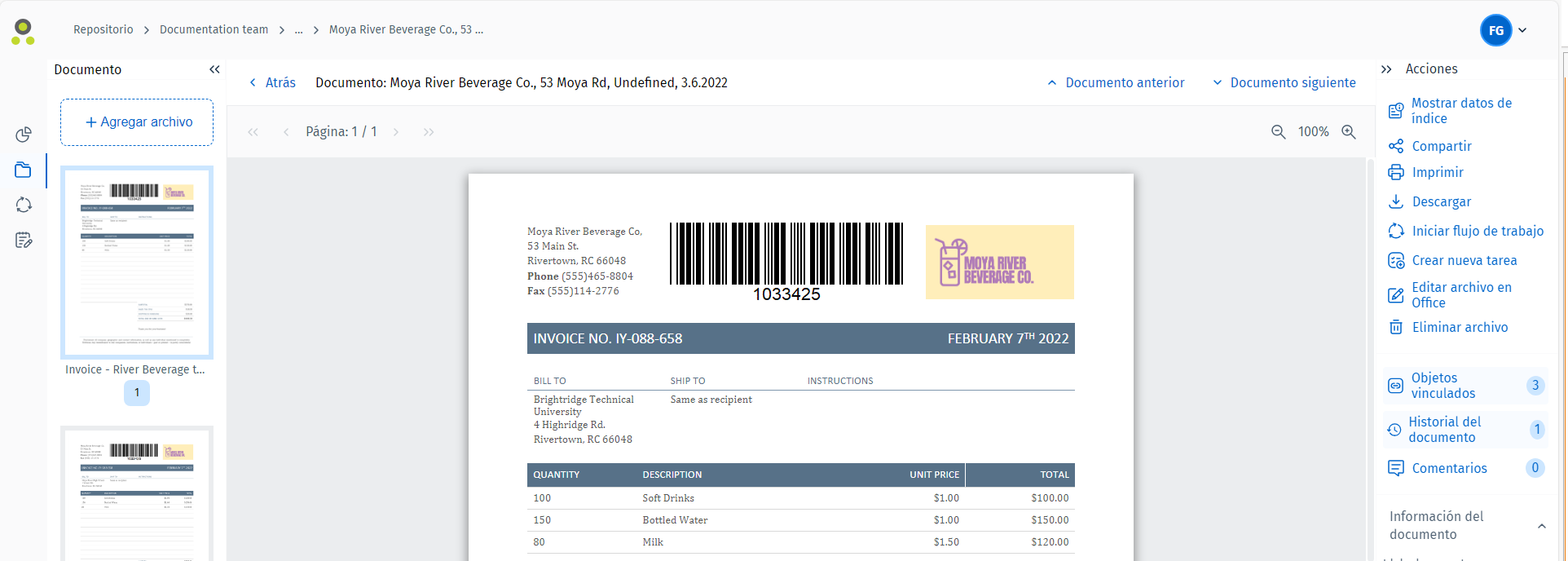Screen dimensions: 1568x561
Task: Click the page badge 1 under first thumbnail
Action: [x=137, y=393]
